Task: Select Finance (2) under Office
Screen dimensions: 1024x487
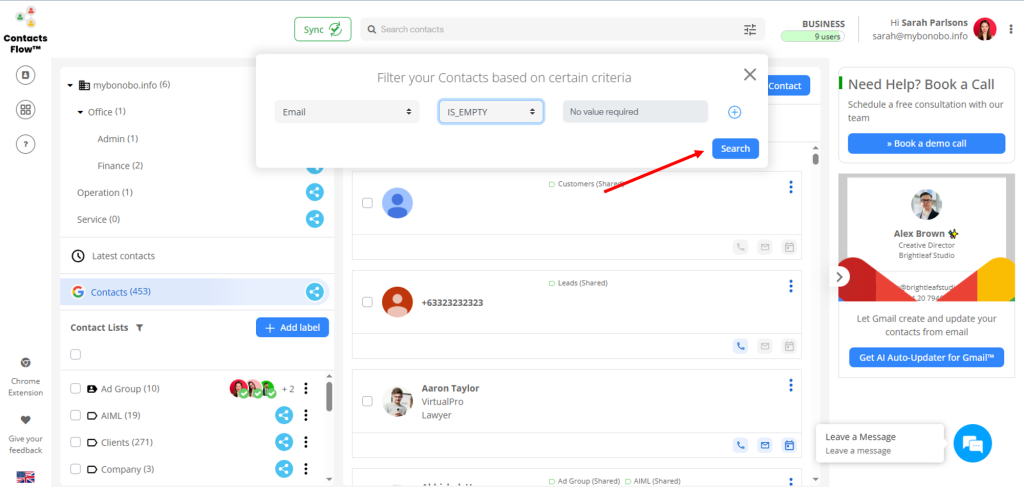Action: pos(120,165)
